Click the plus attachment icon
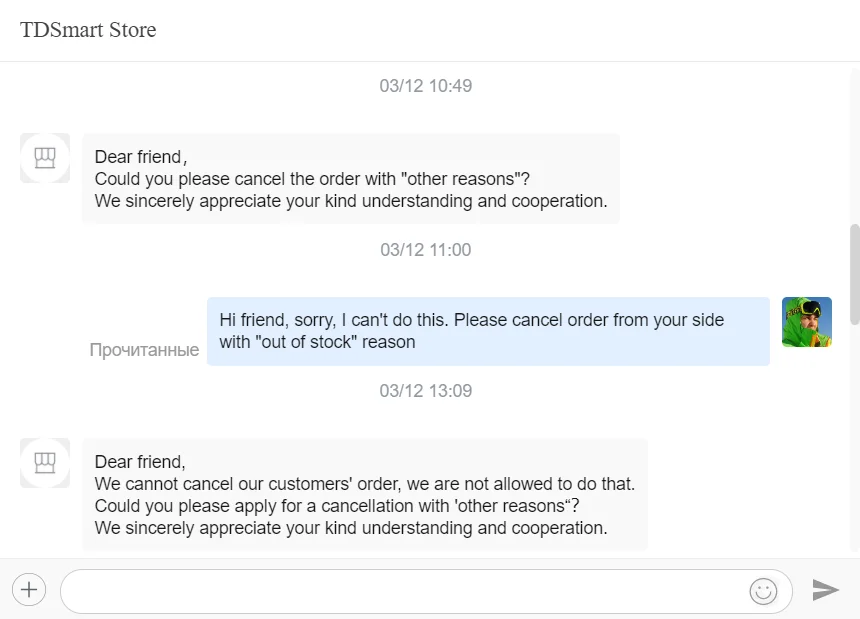 pos(29,590)
